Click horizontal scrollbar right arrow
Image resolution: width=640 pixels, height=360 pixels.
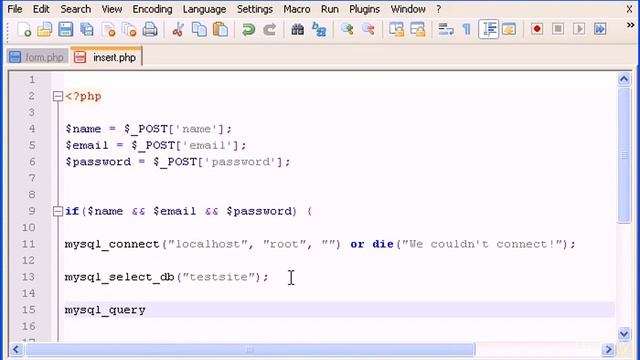click(x=608, y=349)
